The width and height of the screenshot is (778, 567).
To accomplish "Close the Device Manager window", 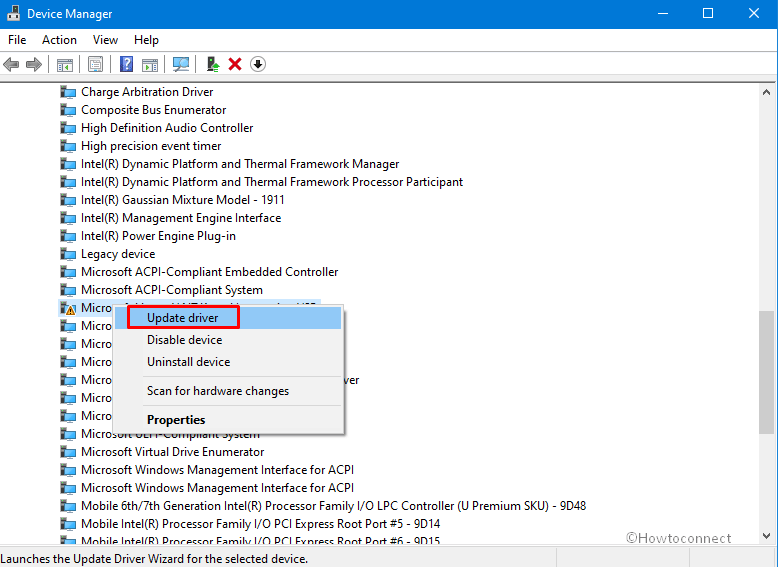I will coord(754,13).
